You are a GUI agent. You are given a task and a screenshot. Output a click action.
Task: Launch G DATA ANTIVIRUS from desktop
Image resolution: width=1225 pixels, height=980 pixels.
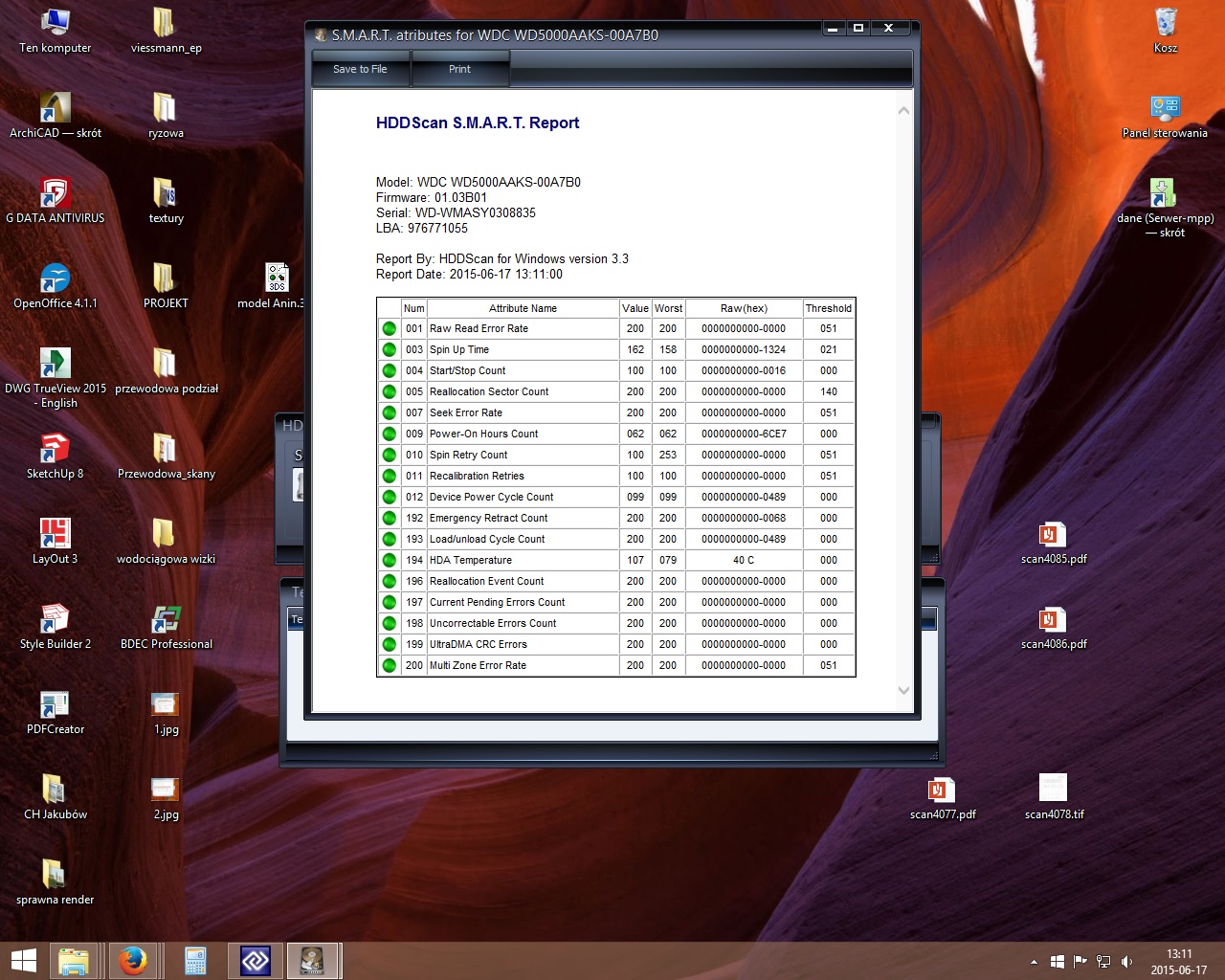56,202
